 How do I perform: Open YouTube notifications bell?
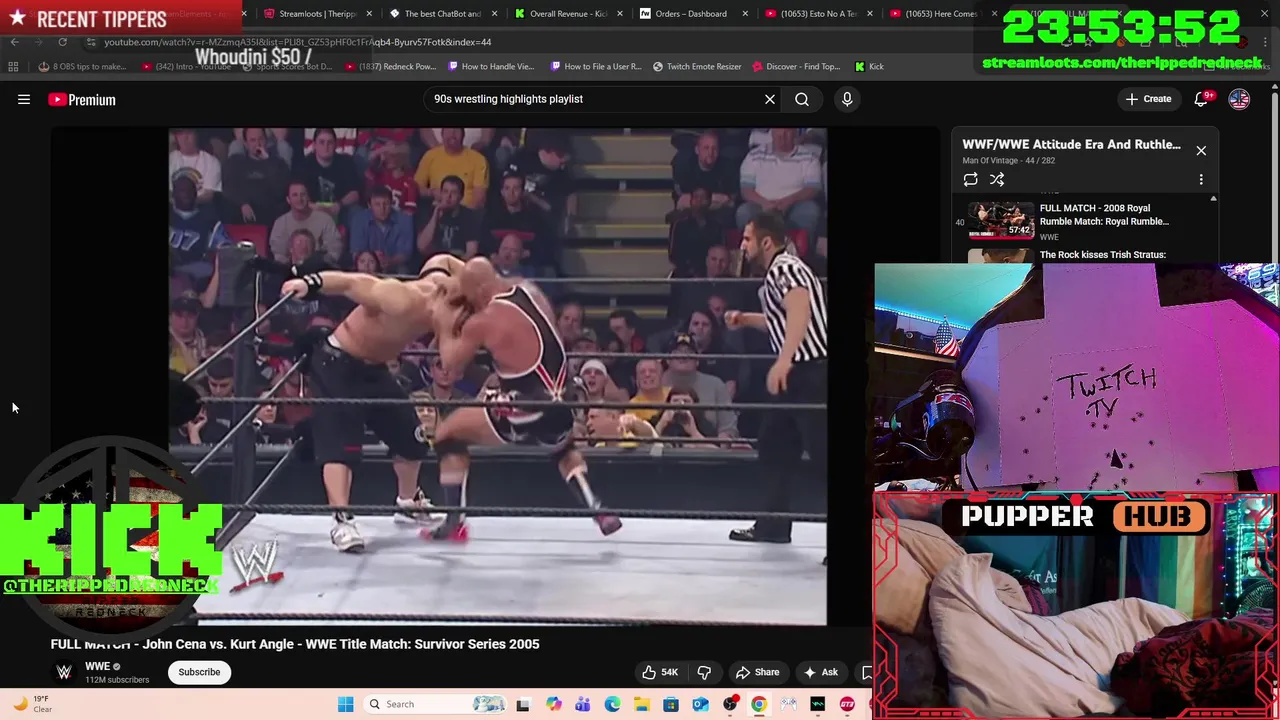pyautogui.click(x=1202, y=99)
